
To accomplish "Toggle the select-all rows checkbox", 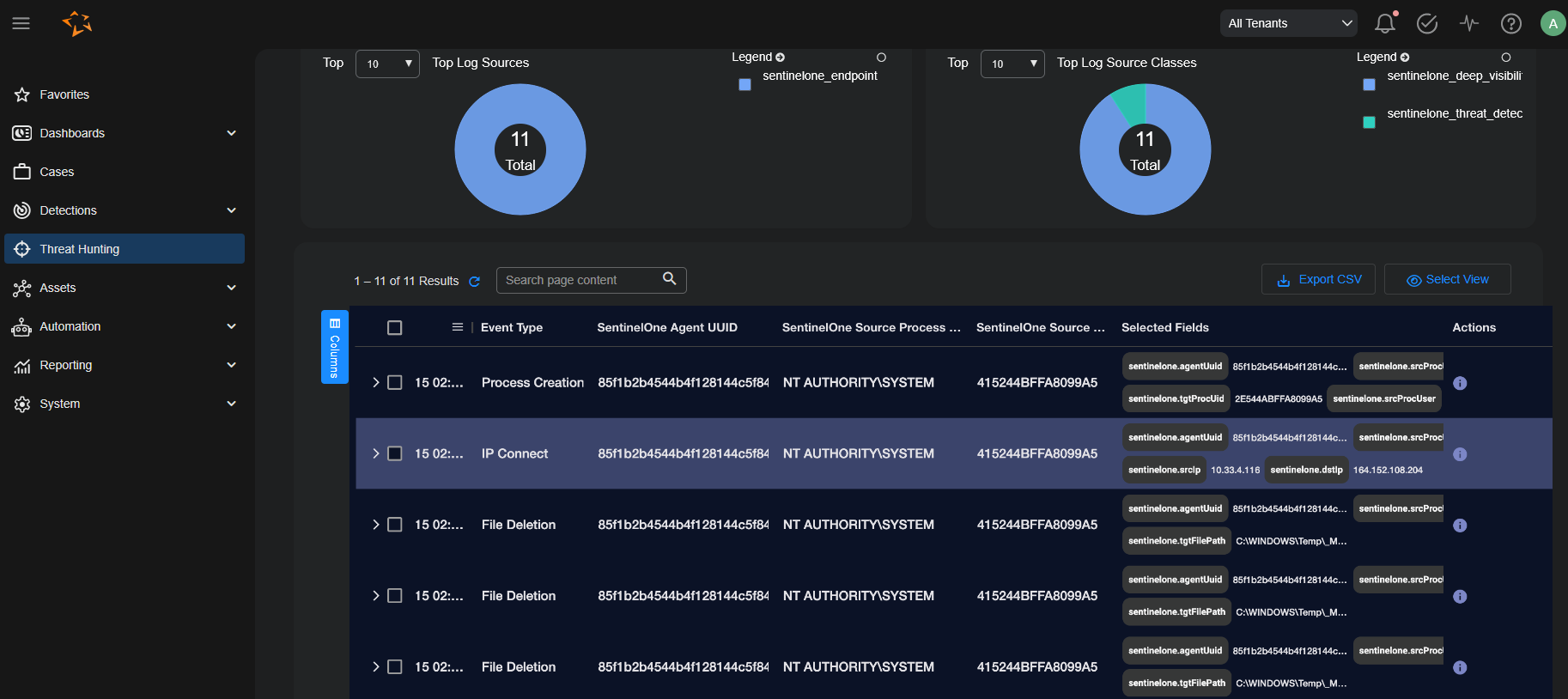I will (395, 328).
